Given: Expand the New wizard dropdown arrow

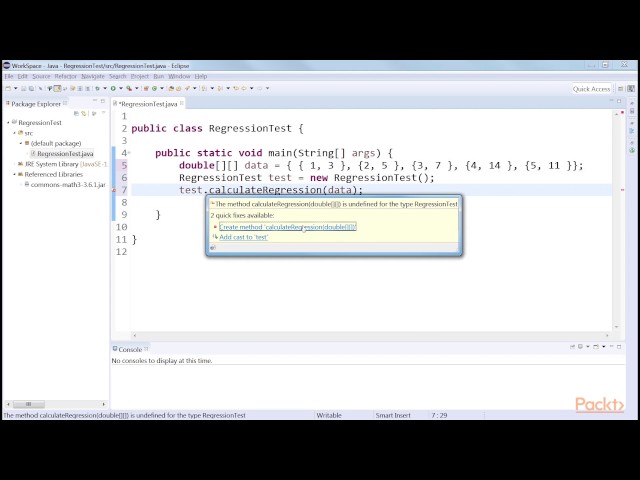Looking at the screenshot, I should point(16,88).
